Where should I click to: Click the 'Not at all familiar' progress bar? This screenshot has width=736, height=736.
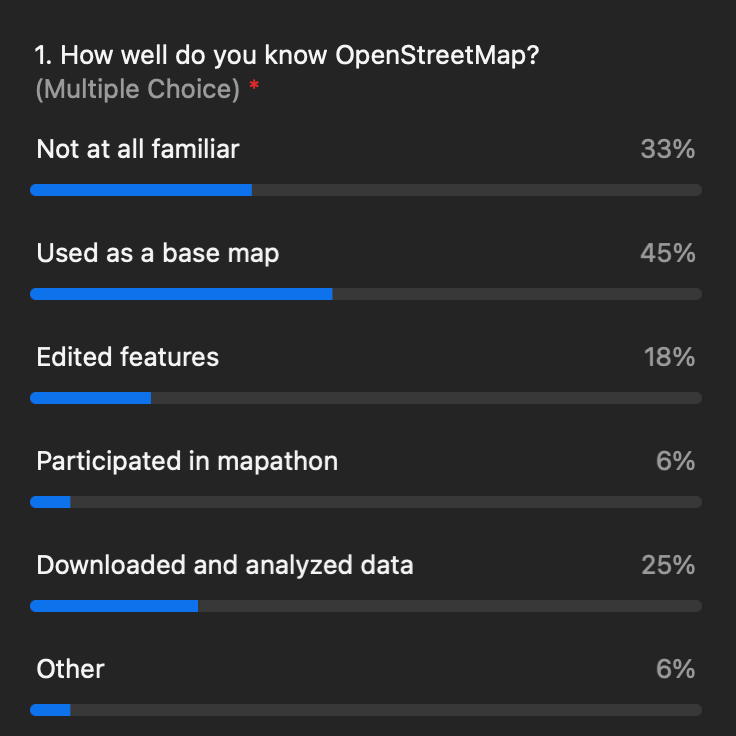pos(366,190)
